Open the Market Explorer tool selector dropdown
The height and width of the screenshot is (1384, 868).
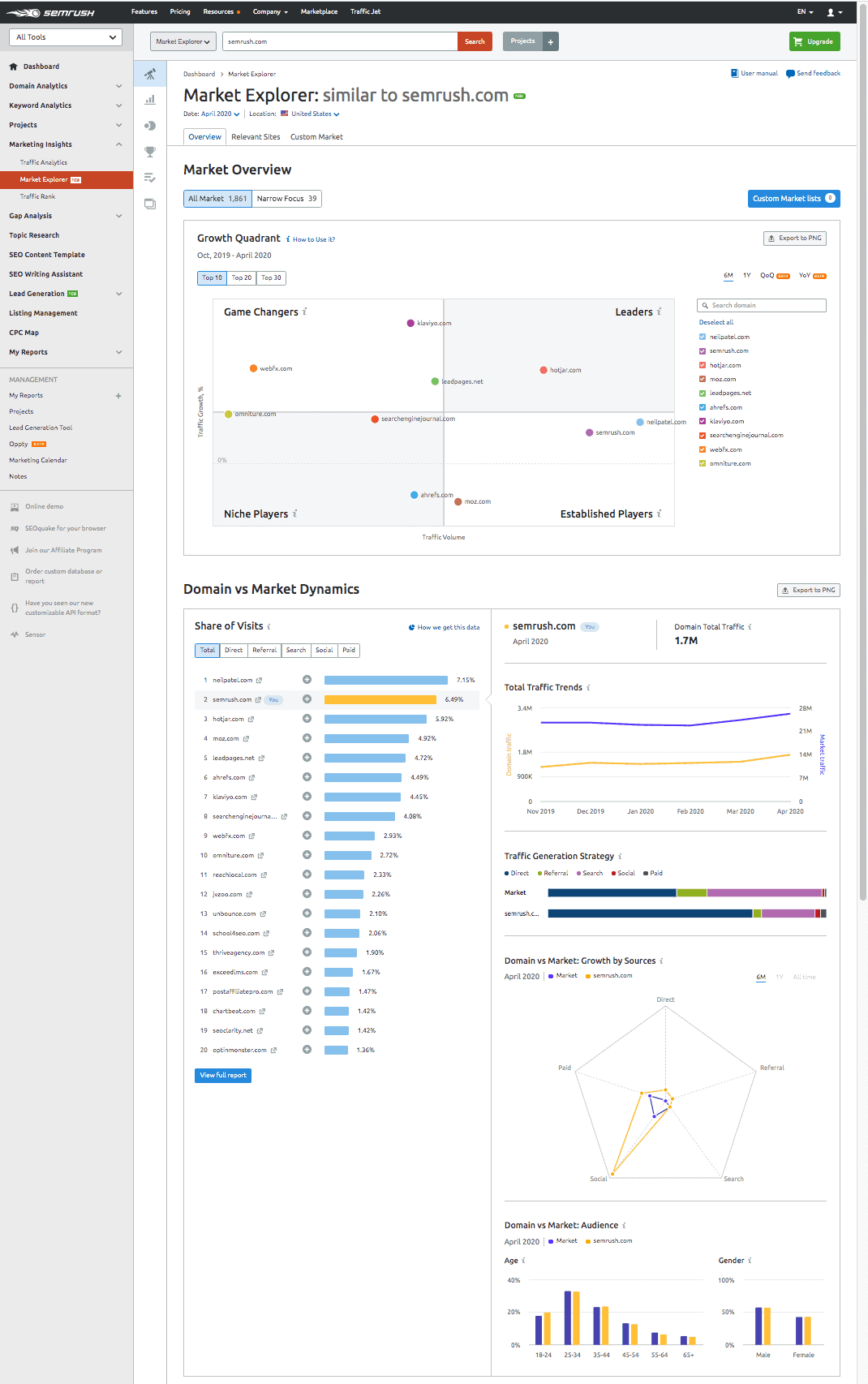pos(183,41)
